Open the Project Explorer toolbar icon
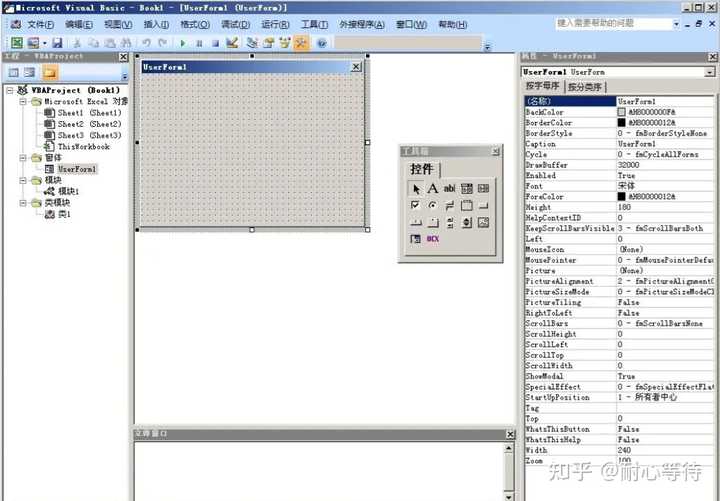 tap(252, 43)
